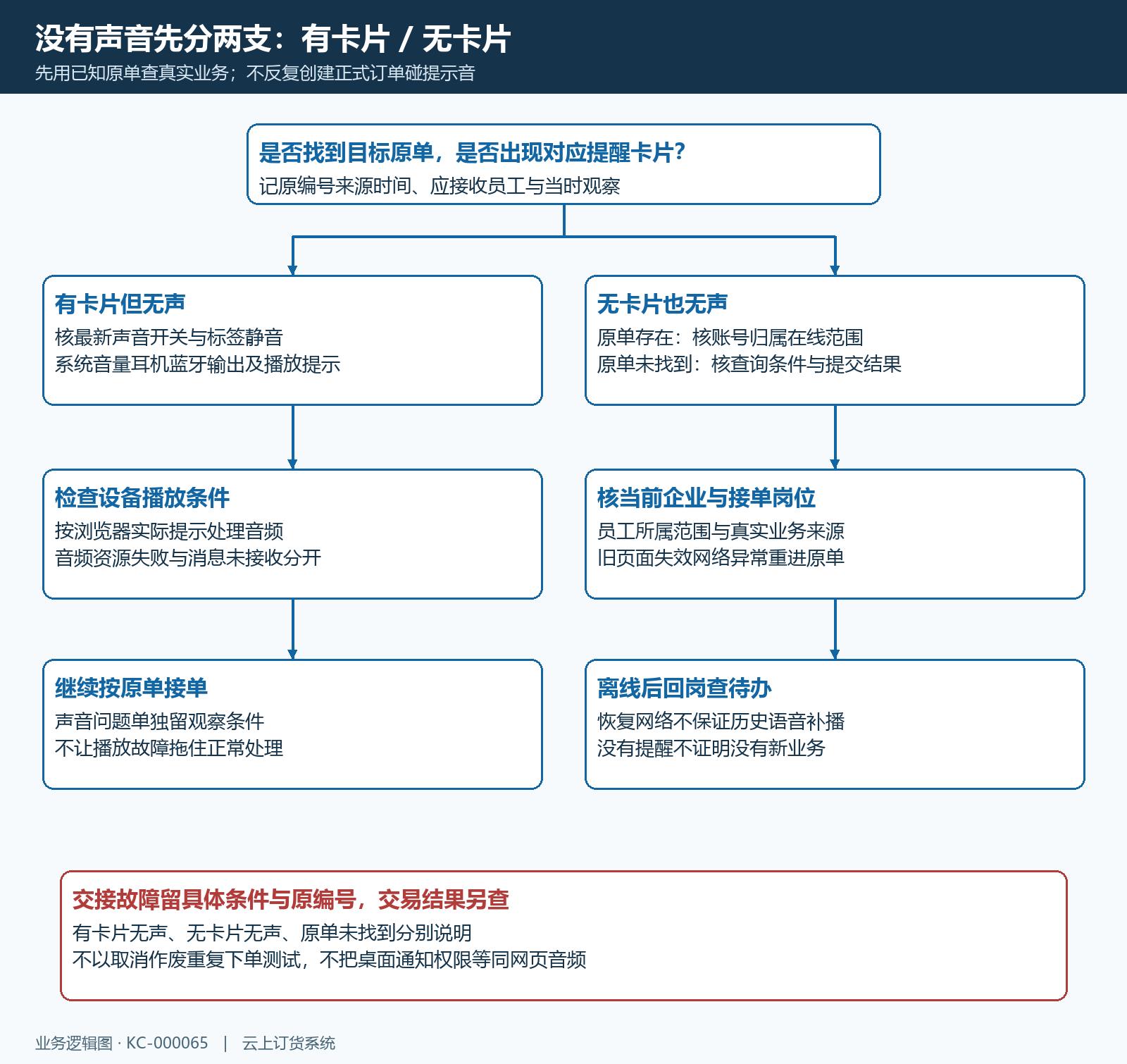
Task: Click text '员工所属范围与真实业务来源'
Action: [x=721, y=531]
